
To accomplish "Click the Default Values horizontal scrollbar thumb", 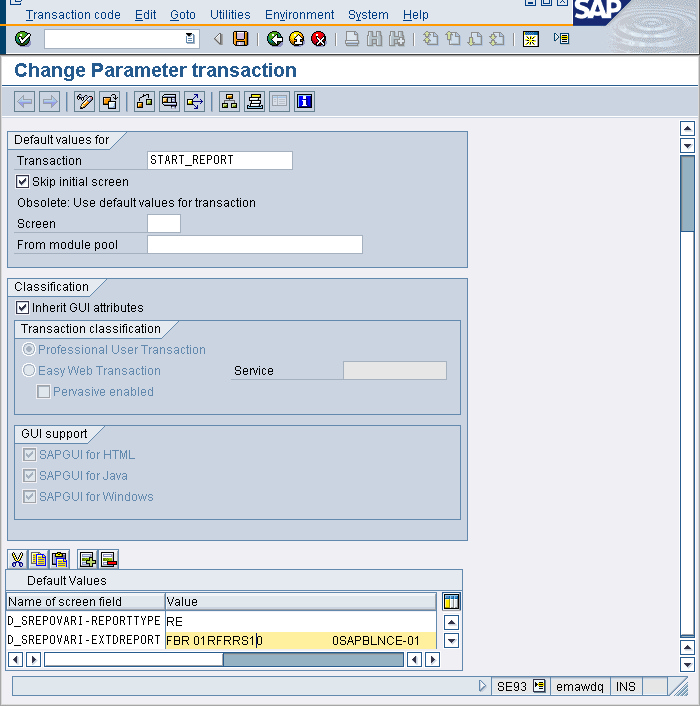I will click(x=313, y=659).
